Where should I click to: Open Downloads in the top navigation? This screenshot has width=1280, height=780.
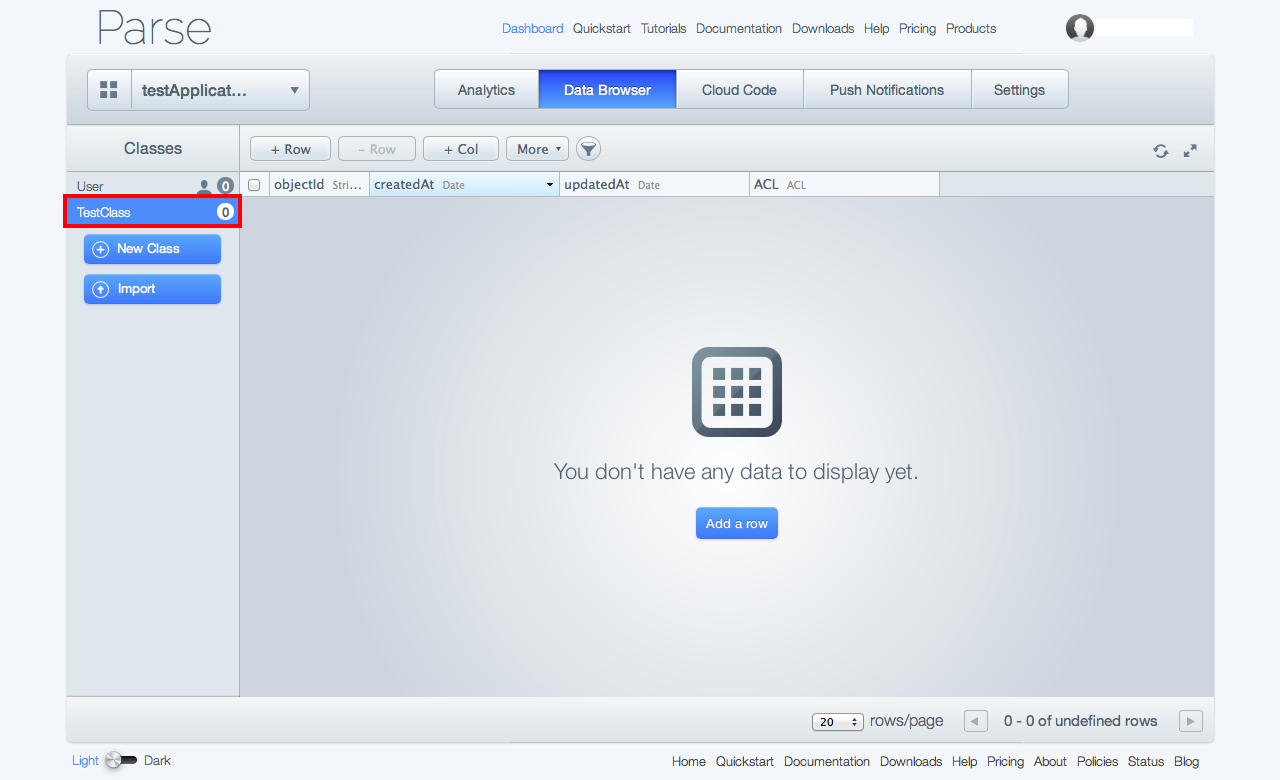coord(823,28)
